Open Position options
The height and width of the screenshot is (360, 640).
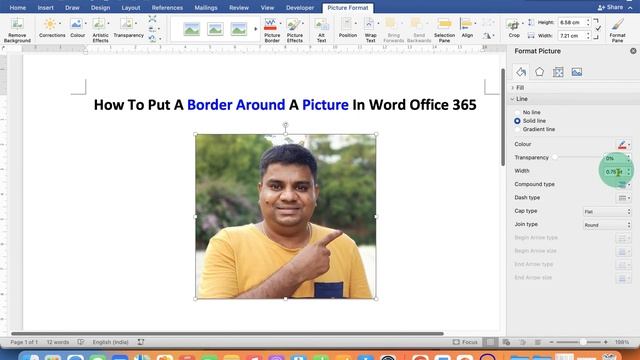[x=348, y=28]
